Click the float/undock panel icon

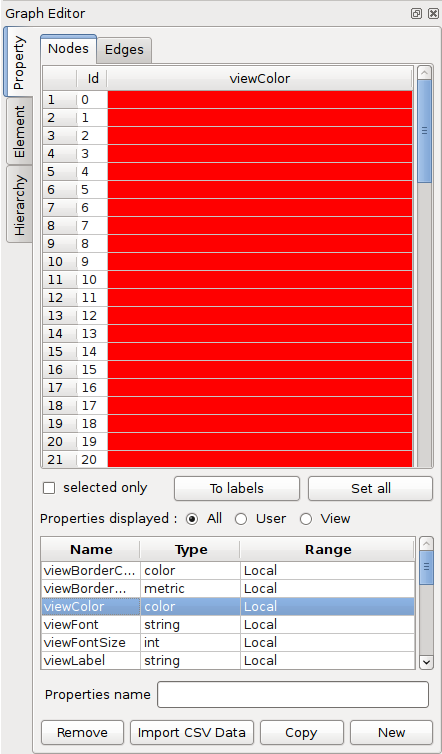417,13
